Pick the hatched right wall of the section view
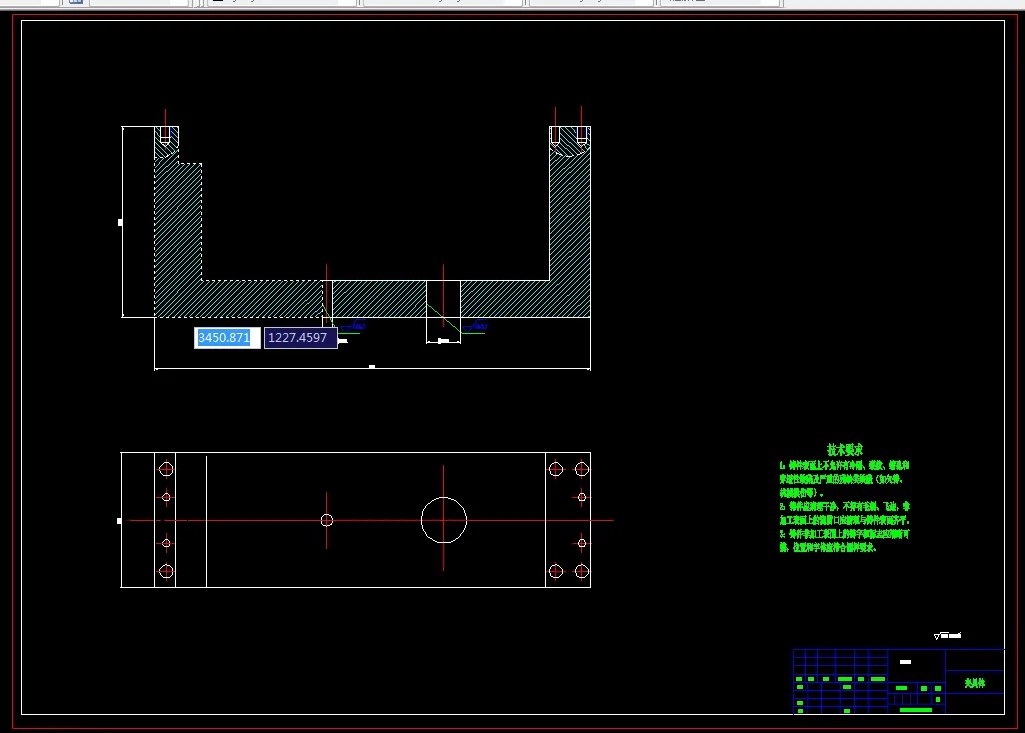This screenshot has height=733, width=1025. coord(570,216)
